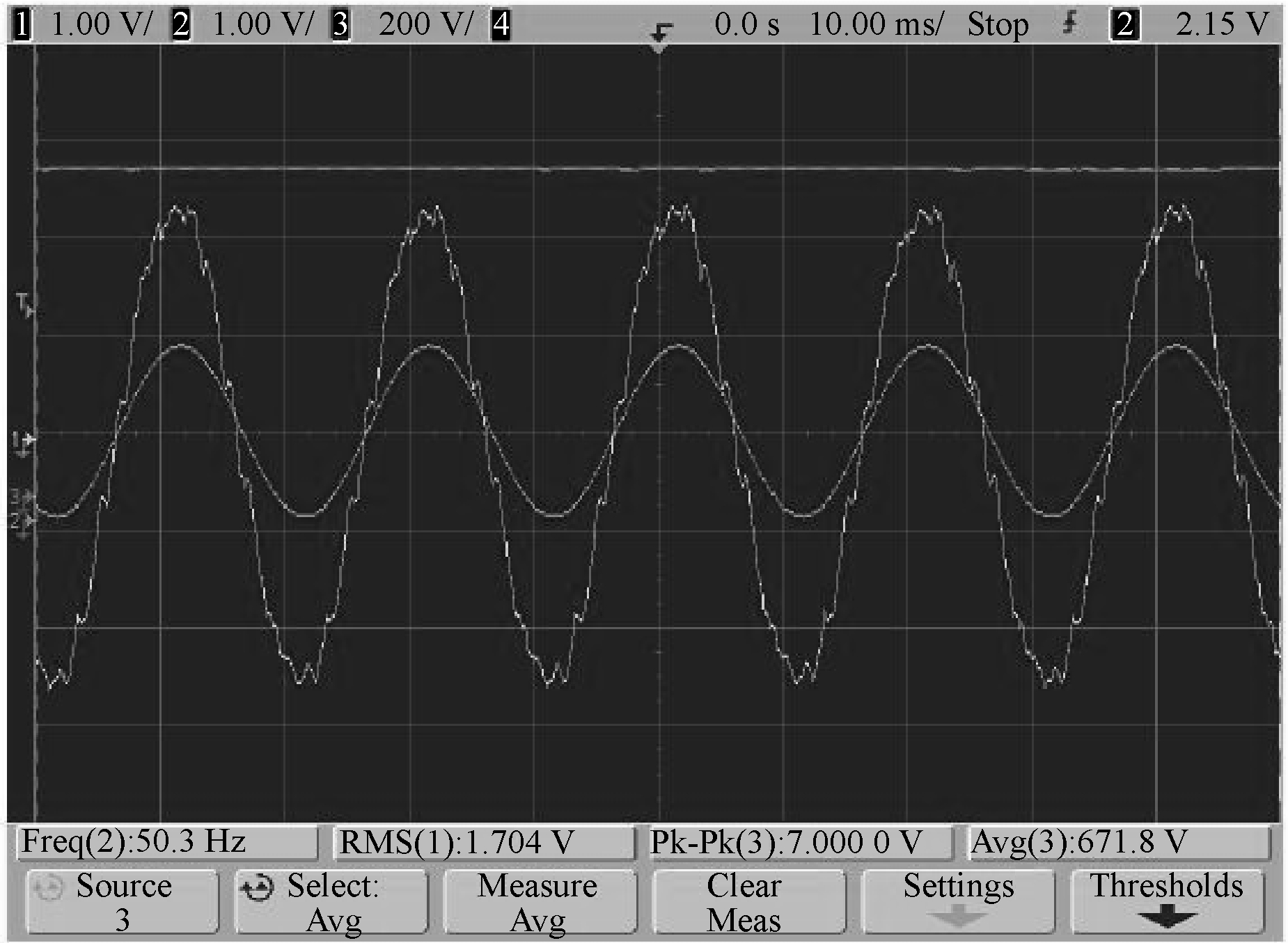
Task: Select the channel 4 indicator box
Action: [501, 26]
